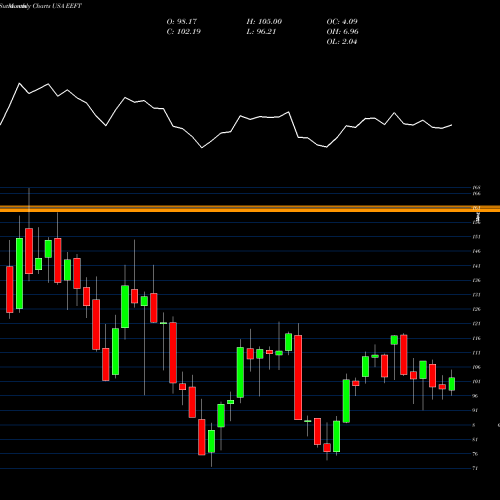The height and width of the screenshot is (500, 500).
Task: Click the 76 price axis label
Action: click(x=475, y=454)
